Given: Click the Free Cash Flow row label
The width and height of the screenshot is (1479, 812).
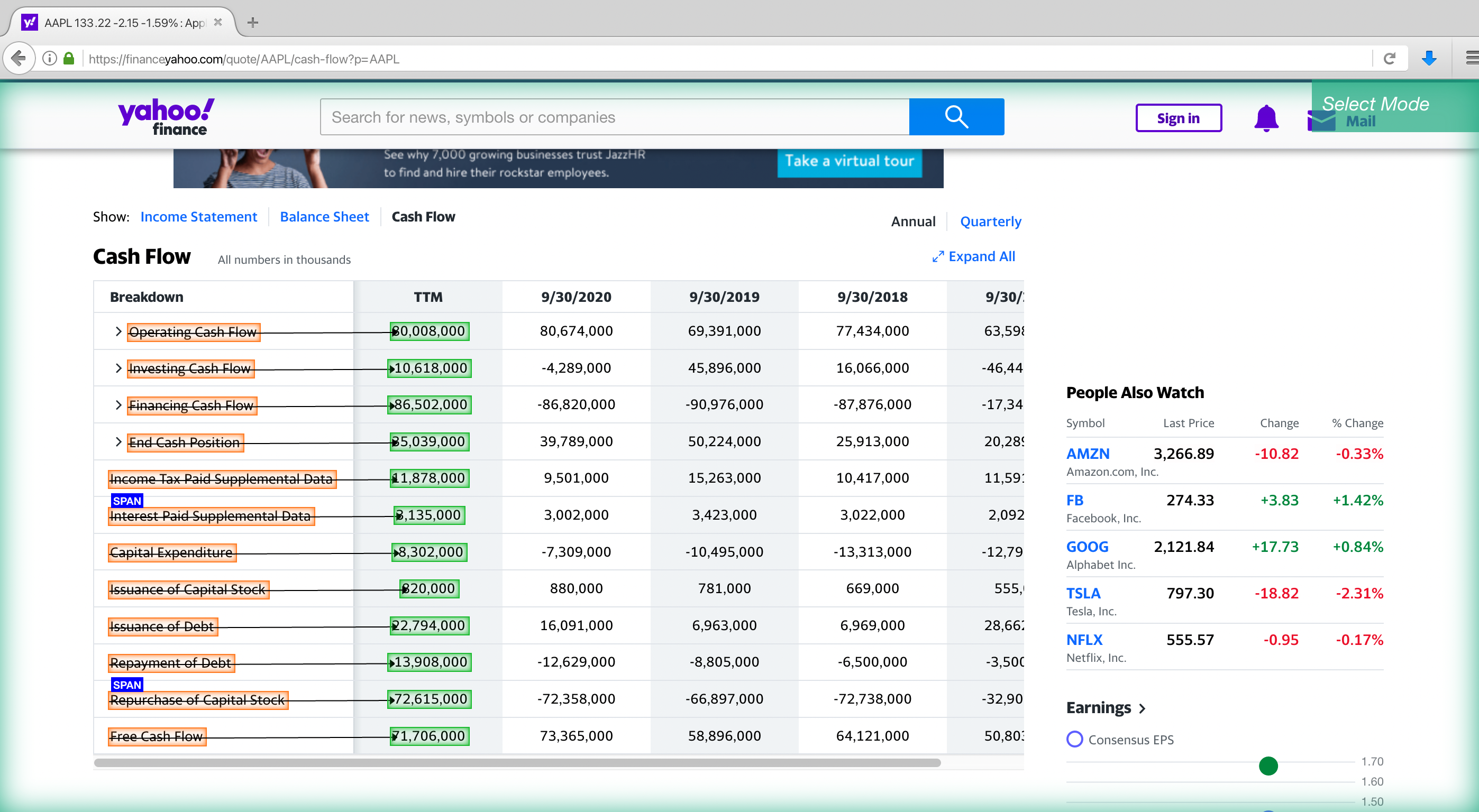Looking at the screenshot, I should (x=156, y=736).
